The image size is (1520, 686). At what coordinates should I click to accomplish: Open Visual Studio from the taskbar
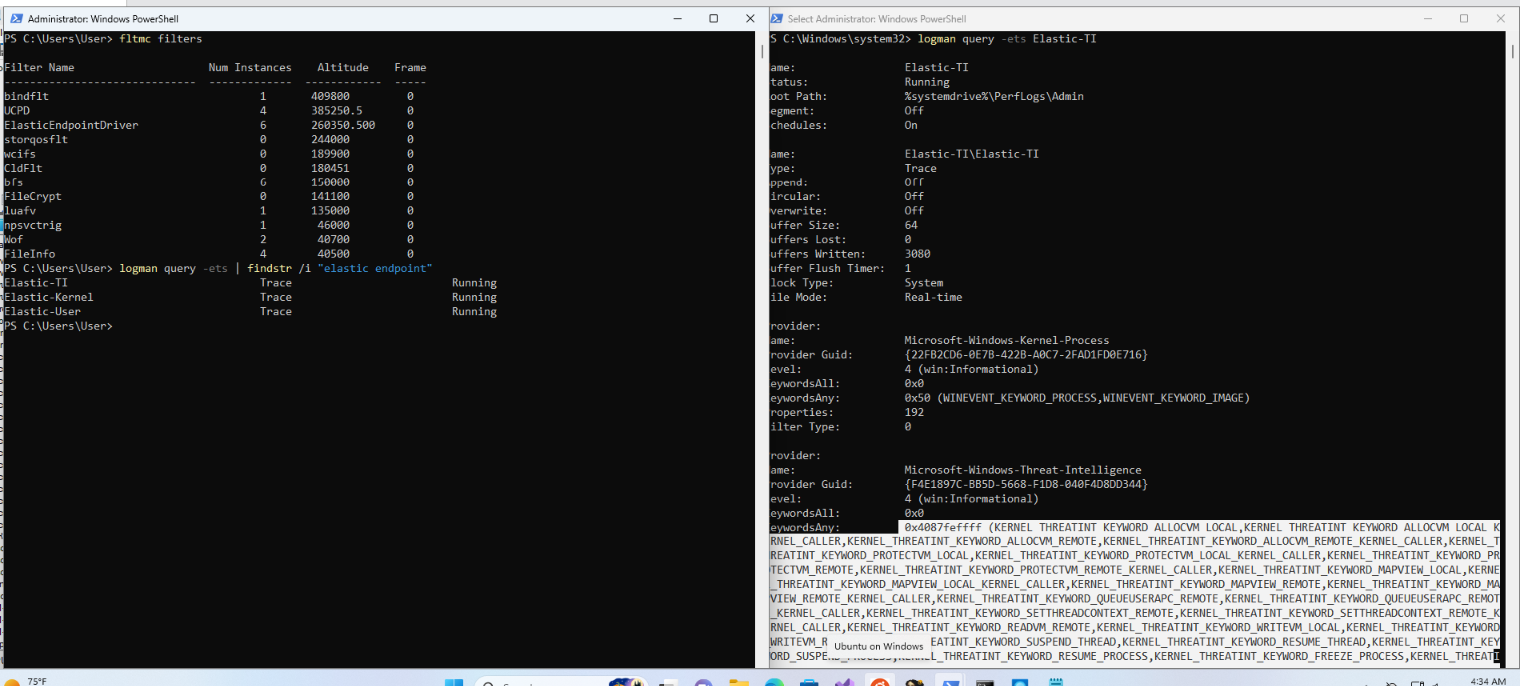coord(844,683)
